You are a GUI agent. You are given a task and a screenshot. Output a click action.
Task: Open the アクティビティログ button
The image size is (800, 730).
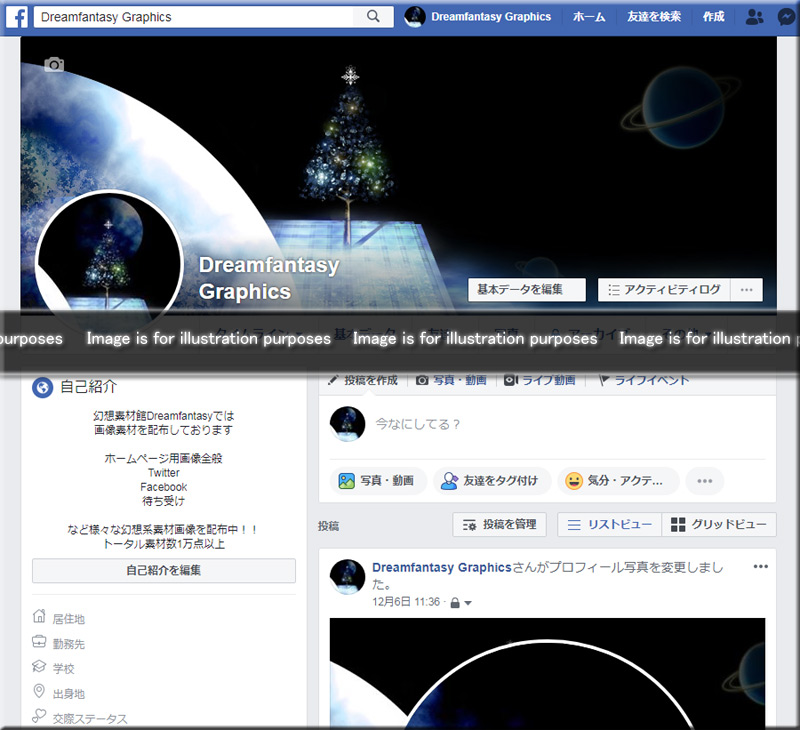(664, 290)
